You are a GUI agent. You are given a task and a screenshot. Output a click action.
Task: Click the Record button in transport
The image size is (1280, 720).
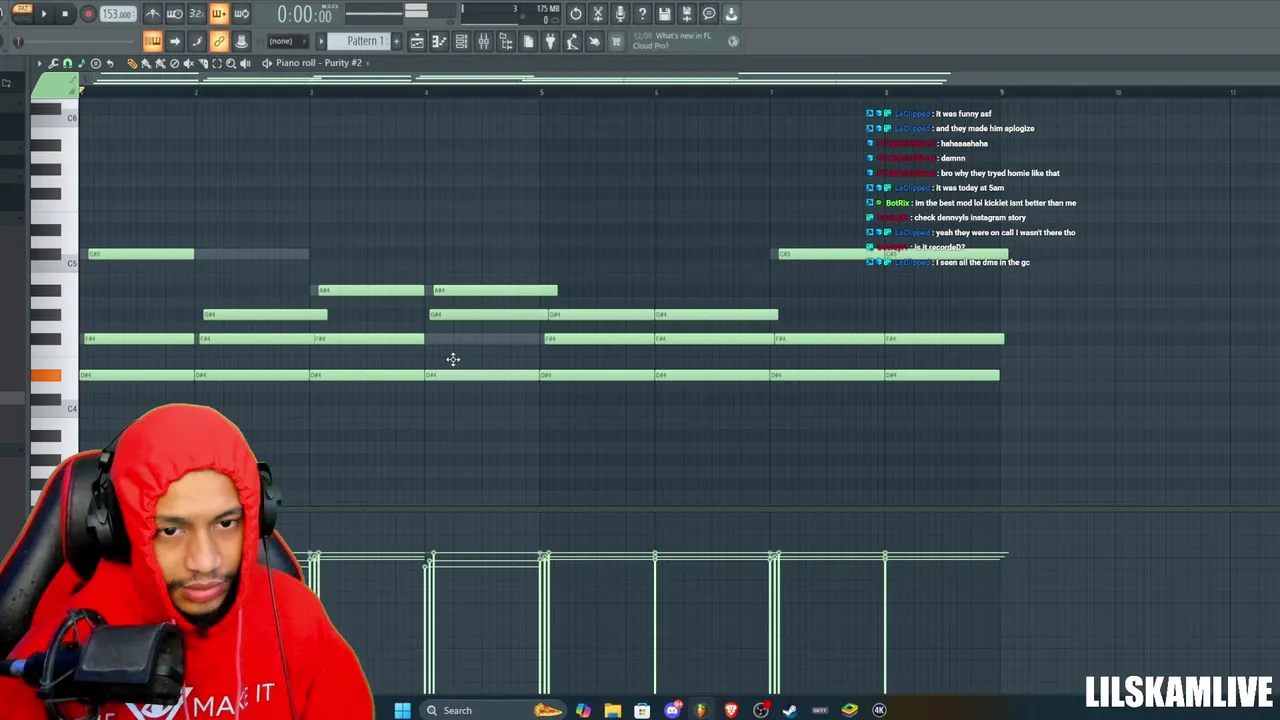click(88, 14)
